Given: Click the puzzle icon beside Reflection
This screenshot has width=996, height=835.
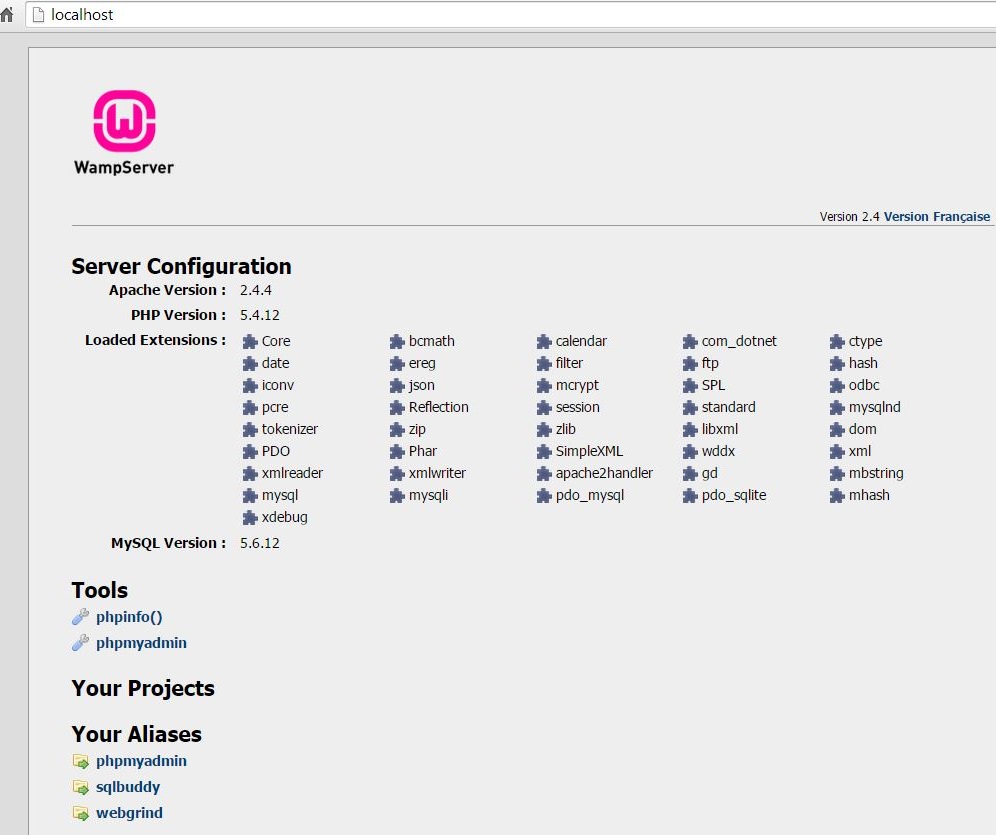Looking at the screenshot, I should (x=397, y=408).
